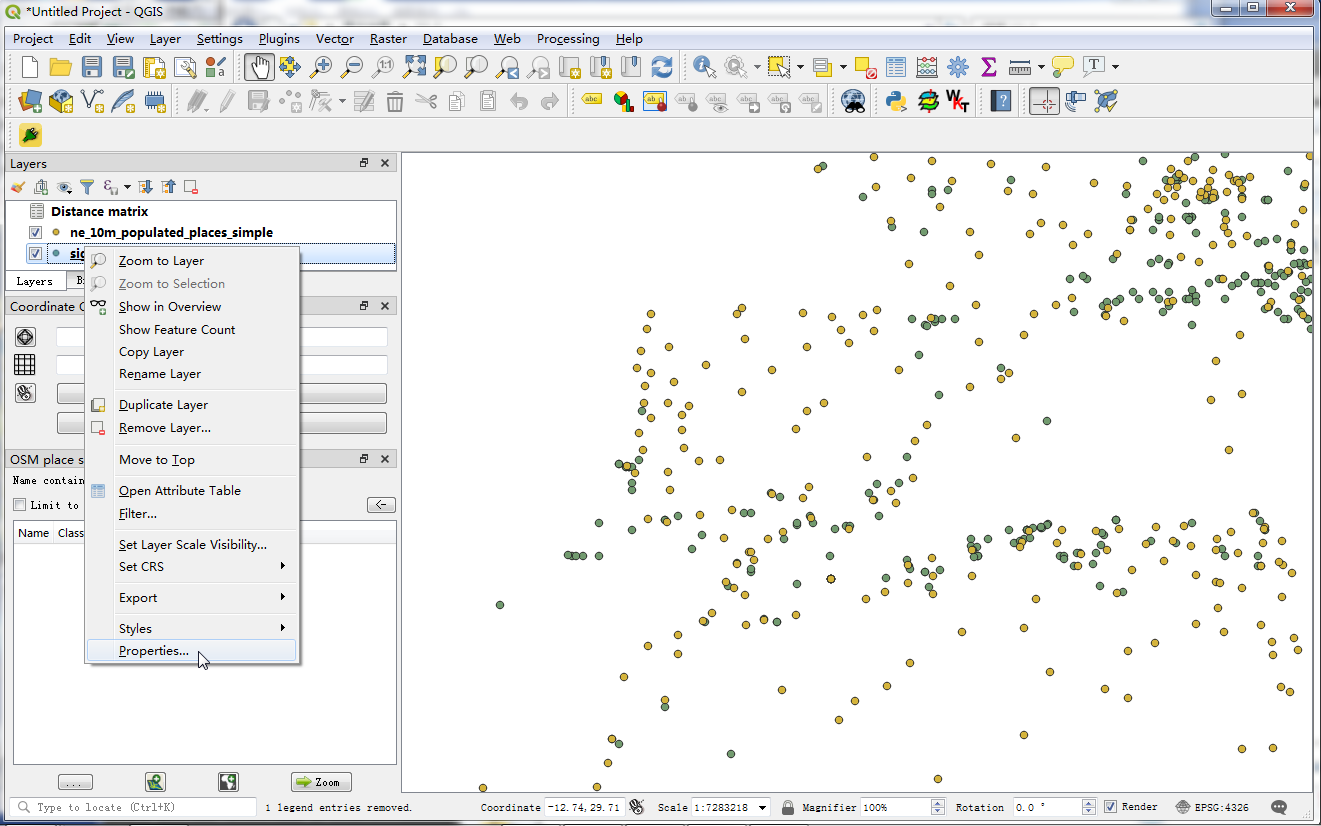Choose Open Attribute Table from context menu
The width and height of the screenshot is (1321, 826).
(192, 490)
